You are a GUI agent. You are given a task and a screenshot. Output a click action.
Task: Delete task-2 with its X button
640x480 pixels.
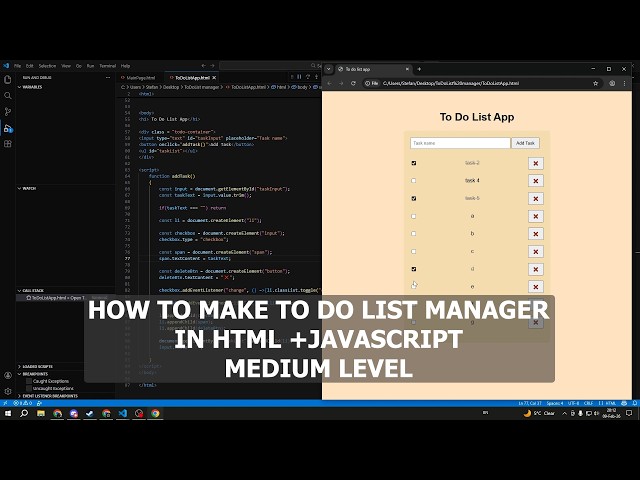pos(536,163)
